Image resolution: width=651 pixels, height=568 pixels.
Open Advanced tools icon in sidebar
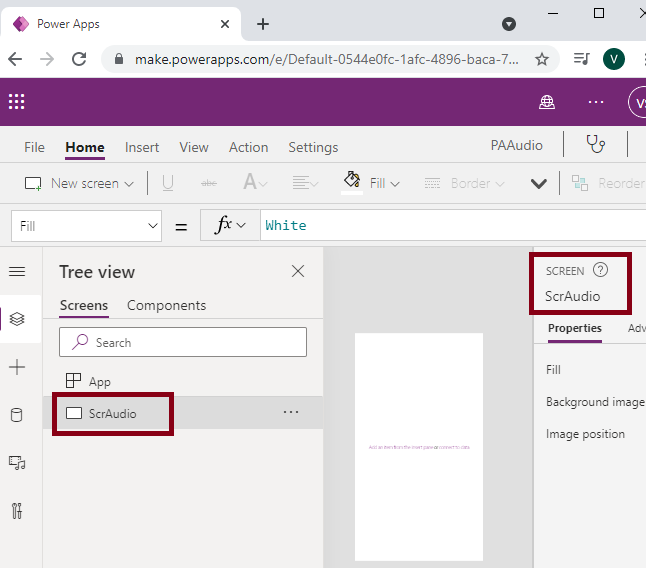(17, 511)
